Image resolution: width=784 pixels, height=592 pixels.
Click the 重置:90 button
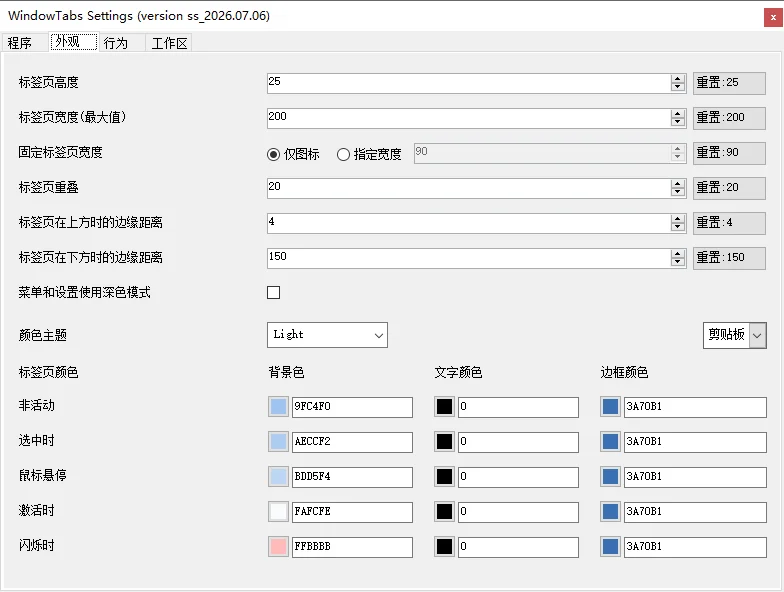click(729, 153)
